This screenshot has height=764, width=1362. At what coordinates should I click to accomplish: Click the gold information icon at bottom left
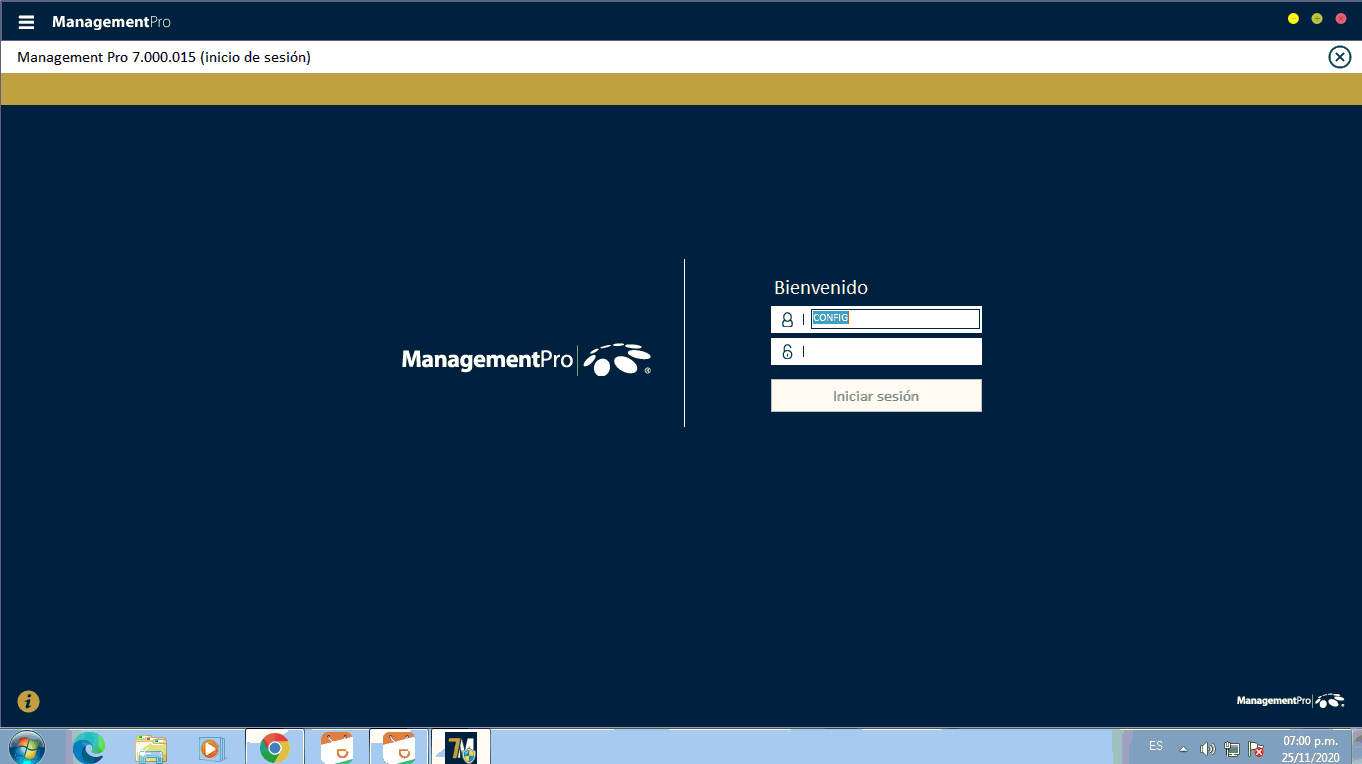coord(28,701)
